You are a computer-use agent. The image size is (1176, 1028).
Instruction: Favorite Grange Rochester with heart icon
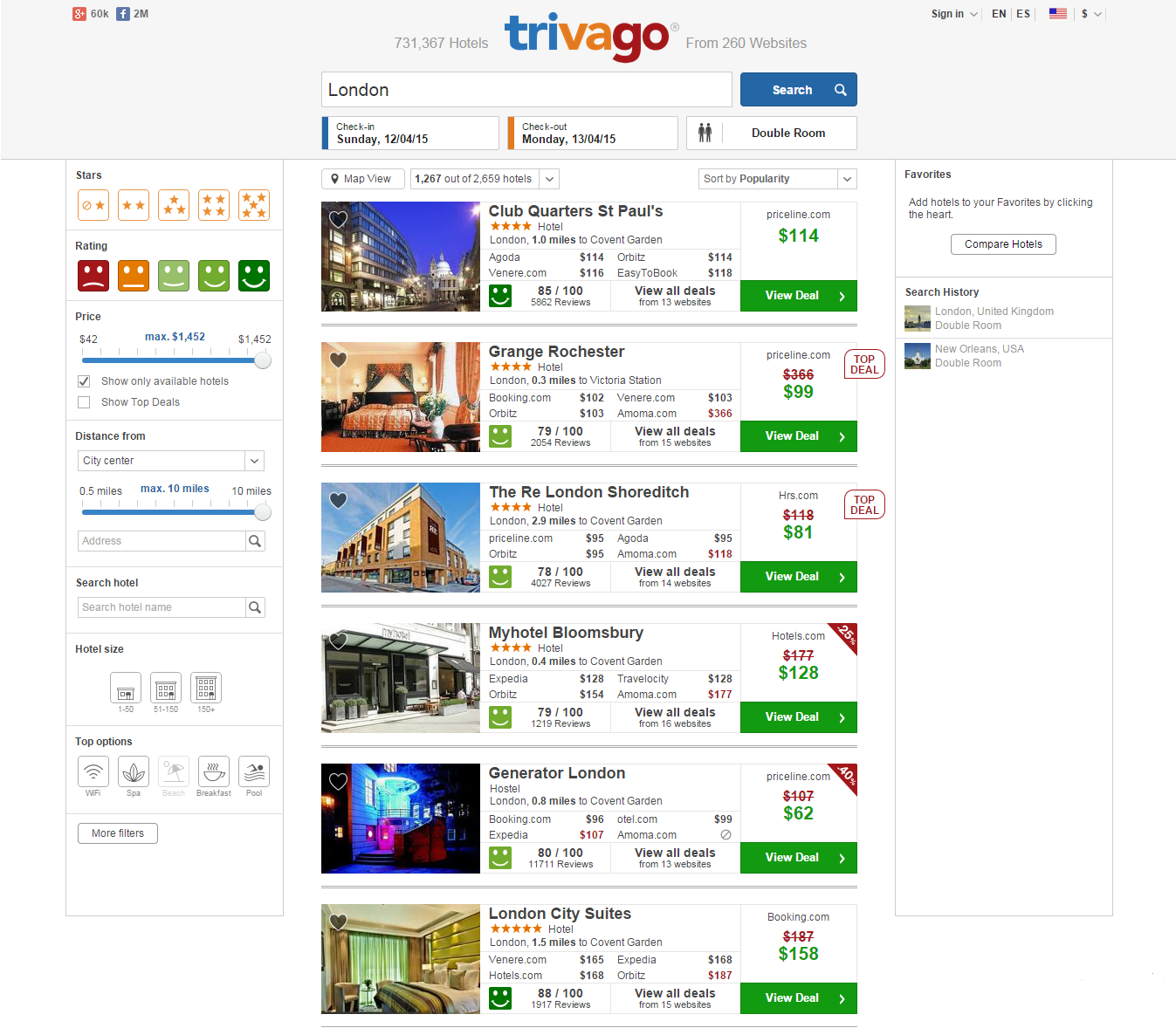[x=339, y=360]
